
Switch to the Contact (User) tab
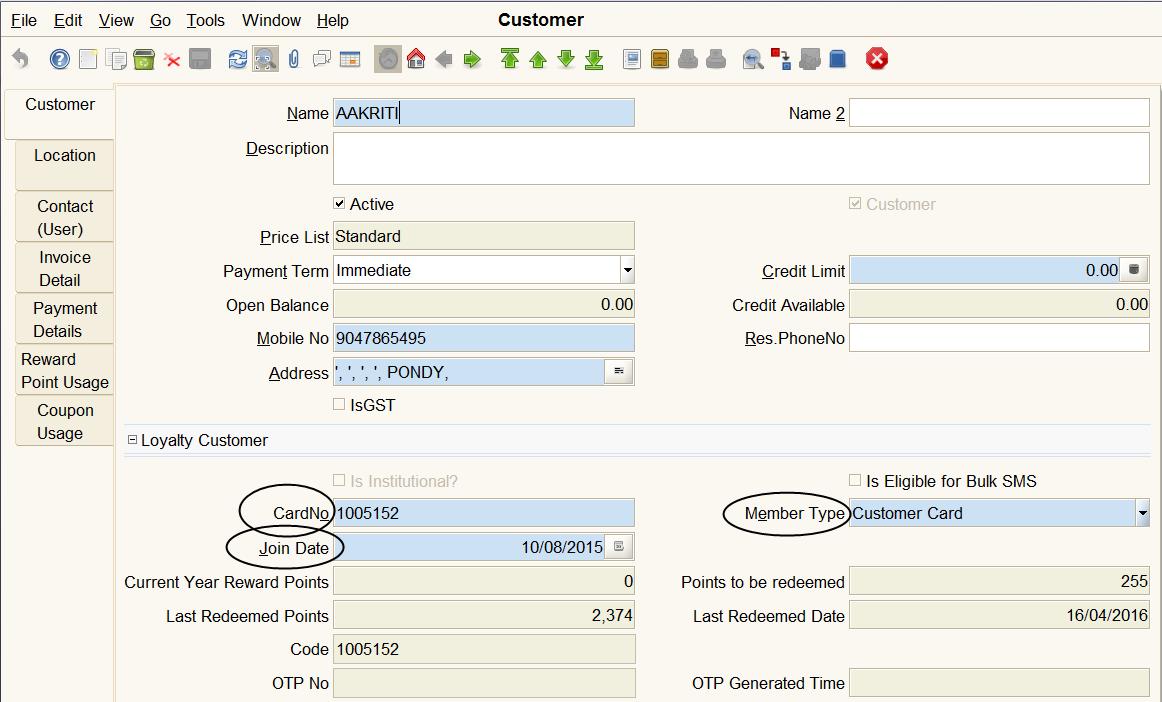64,217
